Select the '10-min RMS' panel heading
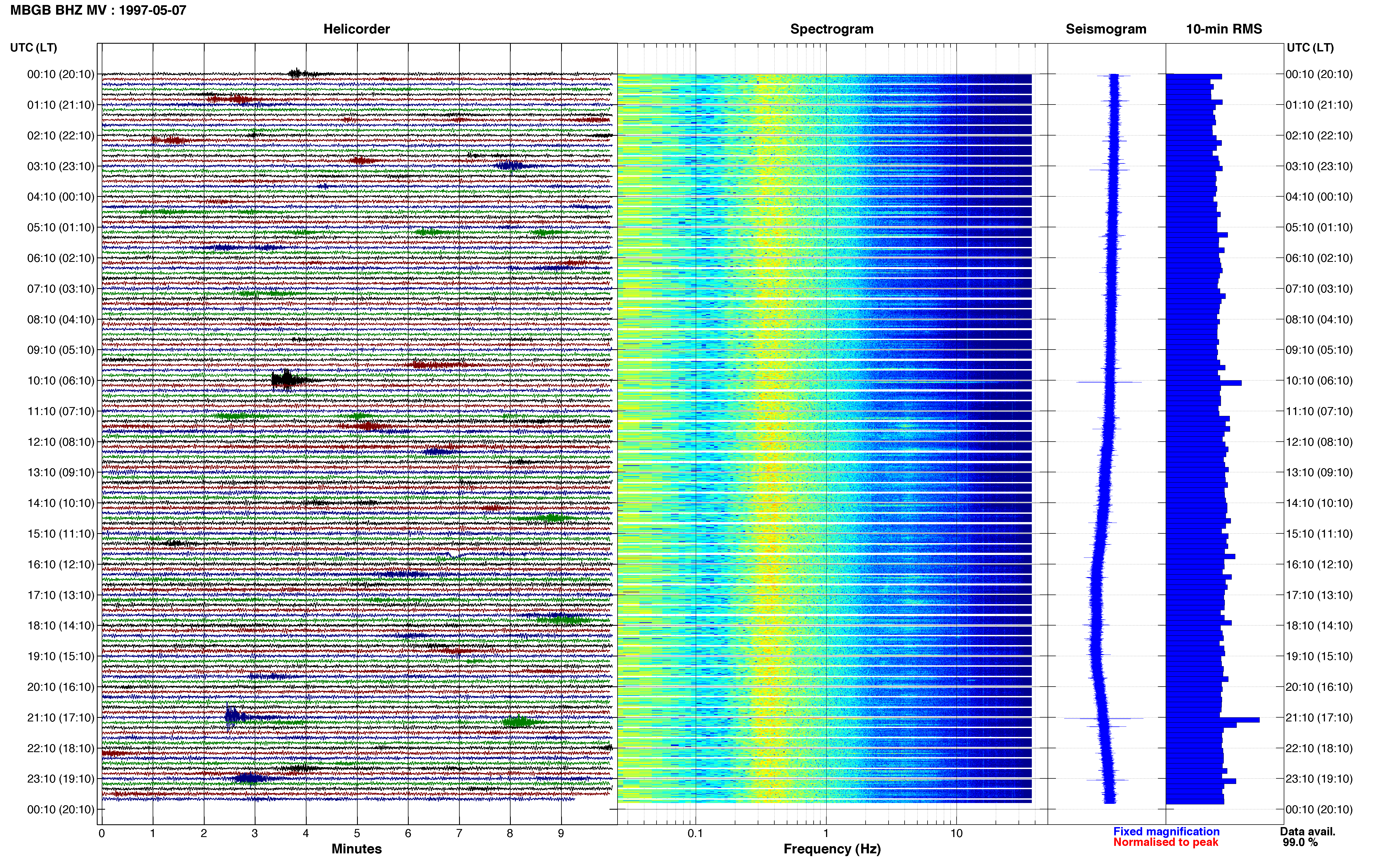Screen dimensions: 1388x868 1224,29
